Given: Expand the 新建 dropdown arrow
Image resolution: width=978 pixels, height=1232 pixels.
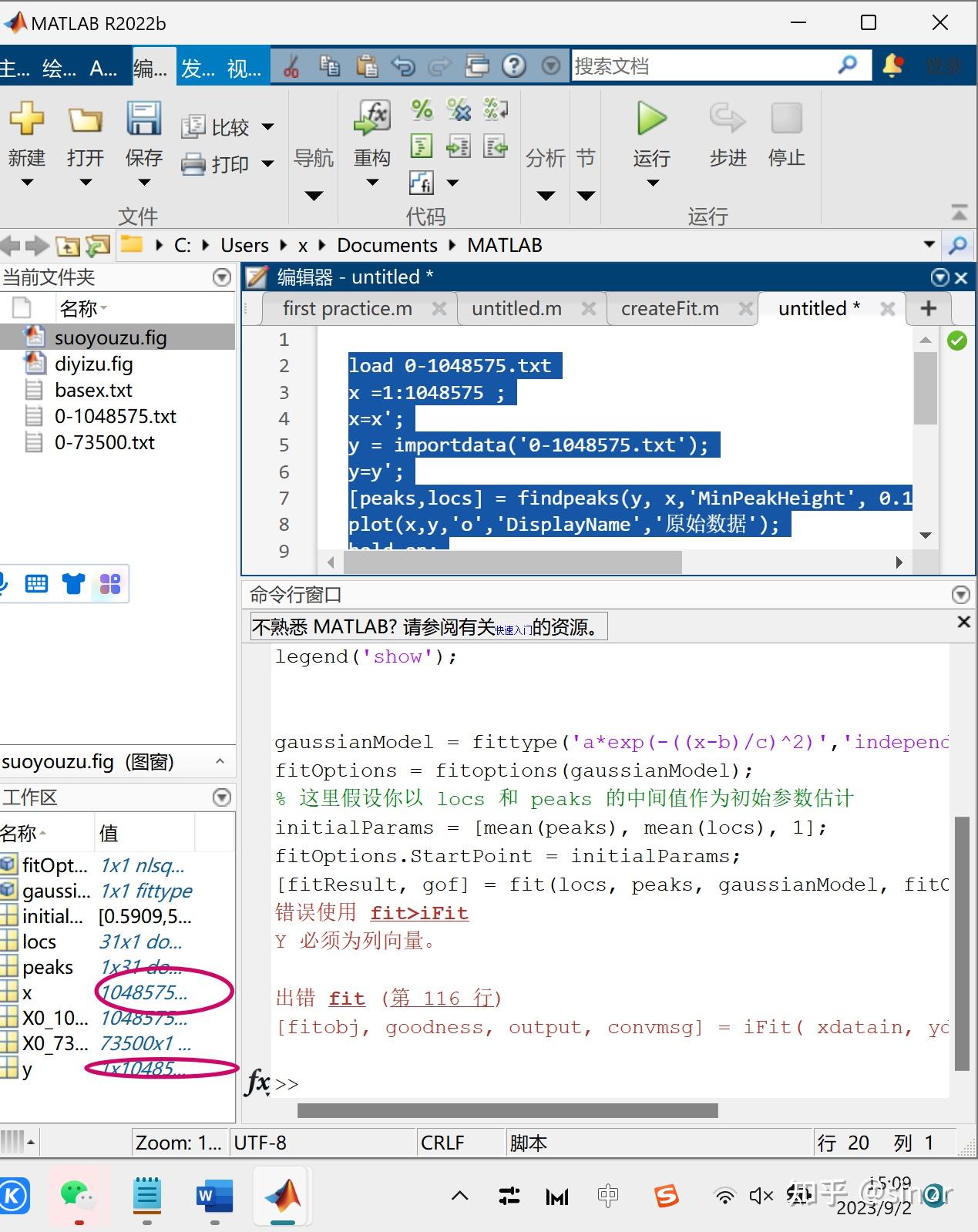Looking at the screenshot, I should 27,183.
